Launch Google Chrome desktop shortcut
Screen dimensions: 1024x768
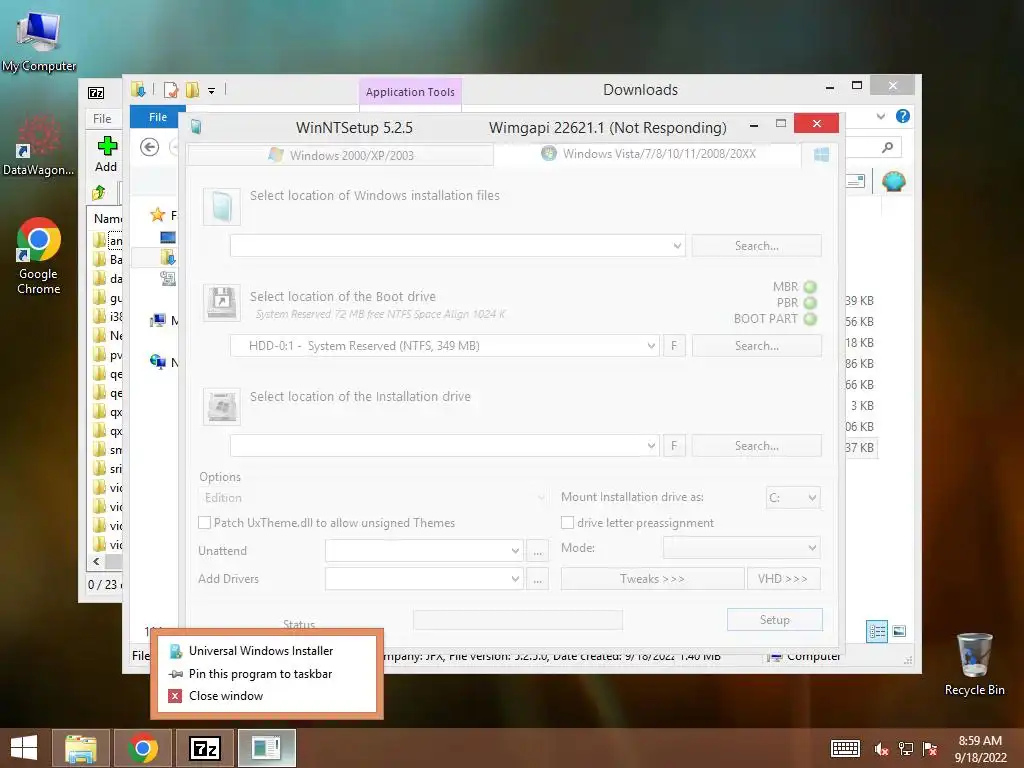coord(39,256)
